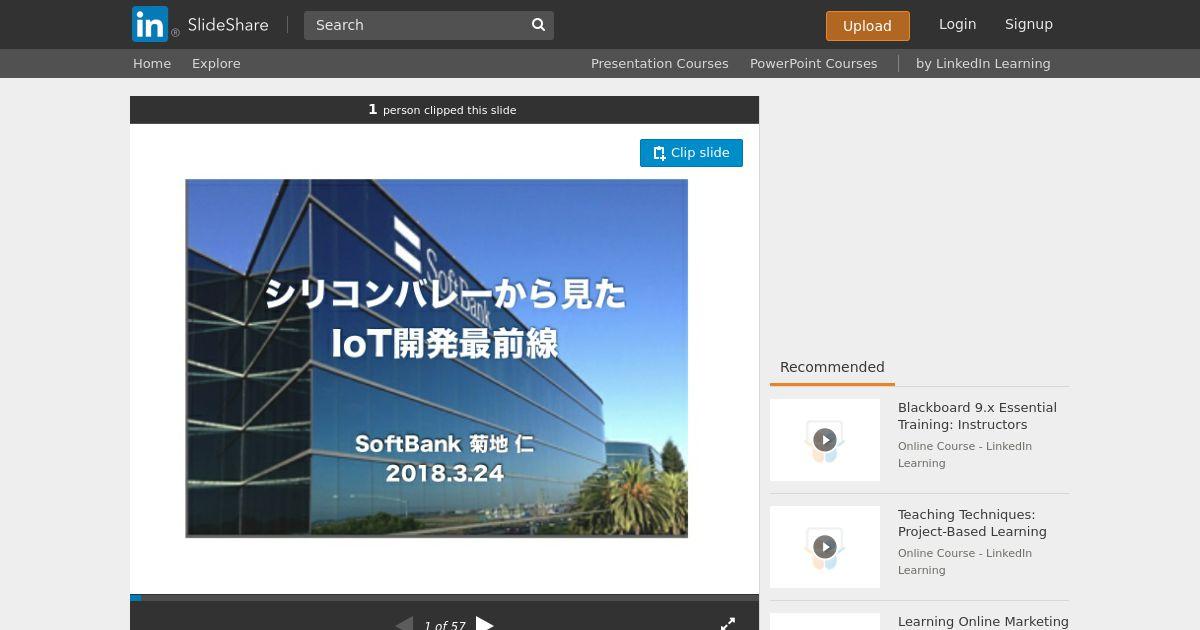Open Blackboard 9.x Essential Training: Instructors
The height and width of the screenshot is (630, 1200).
(x=977, y=416)
